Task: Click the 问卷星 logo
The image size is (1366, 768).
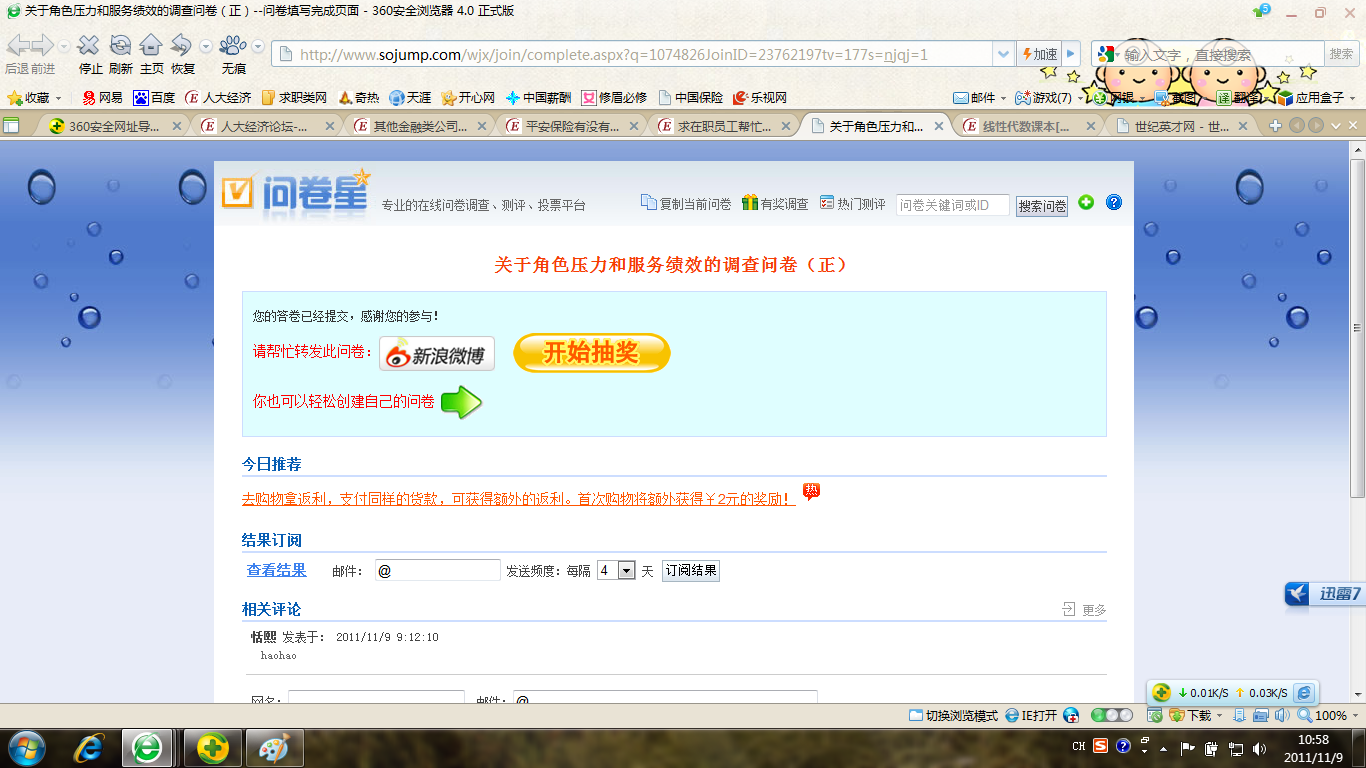Action: tap(297, 193)
